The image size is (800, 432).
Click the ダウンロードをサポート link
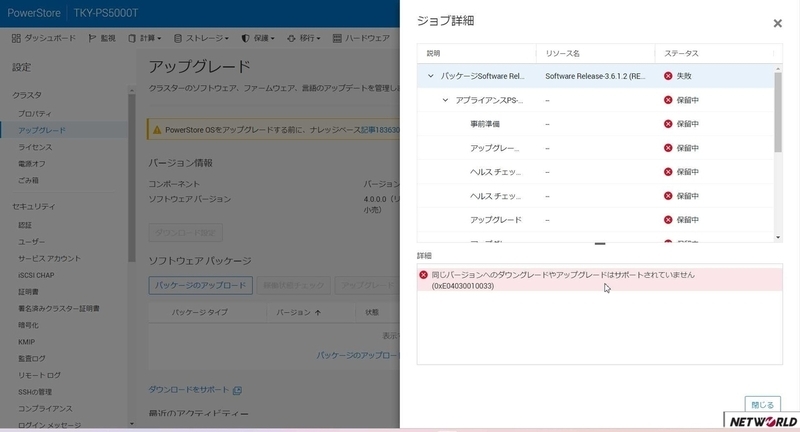(189, 390)
